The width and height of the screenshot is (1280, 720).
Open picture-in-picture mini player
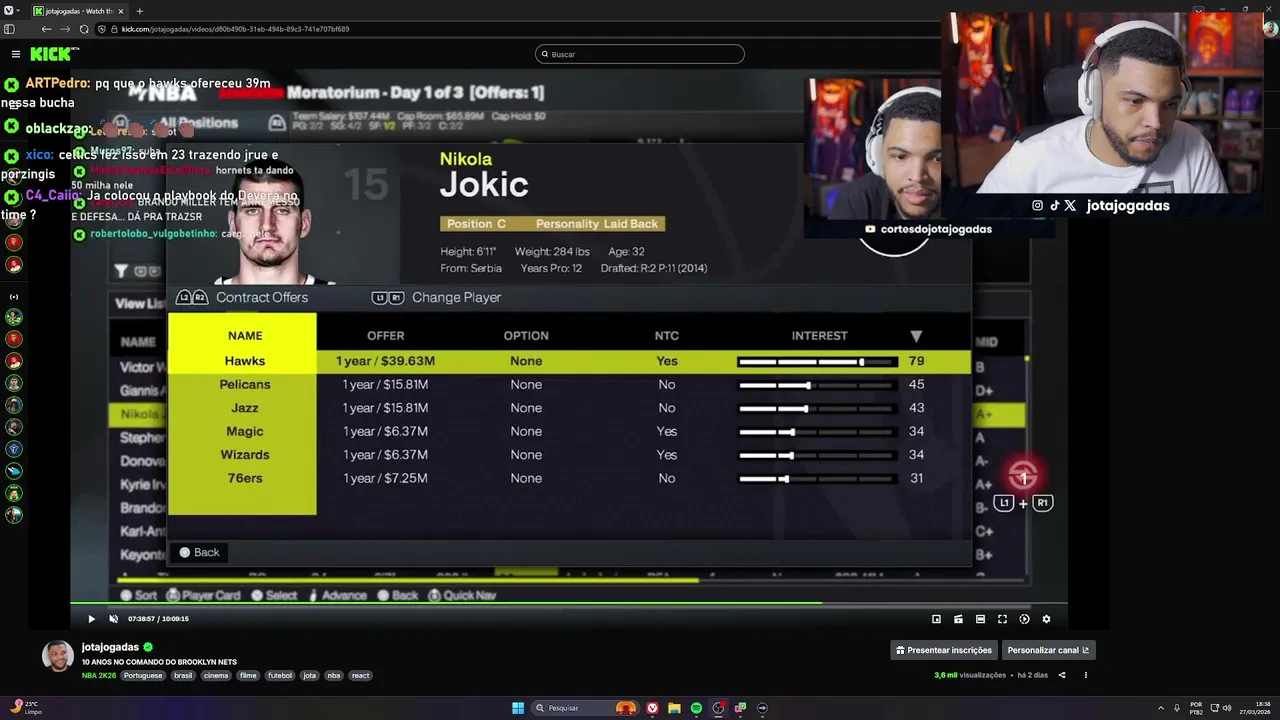click(936, 619)
